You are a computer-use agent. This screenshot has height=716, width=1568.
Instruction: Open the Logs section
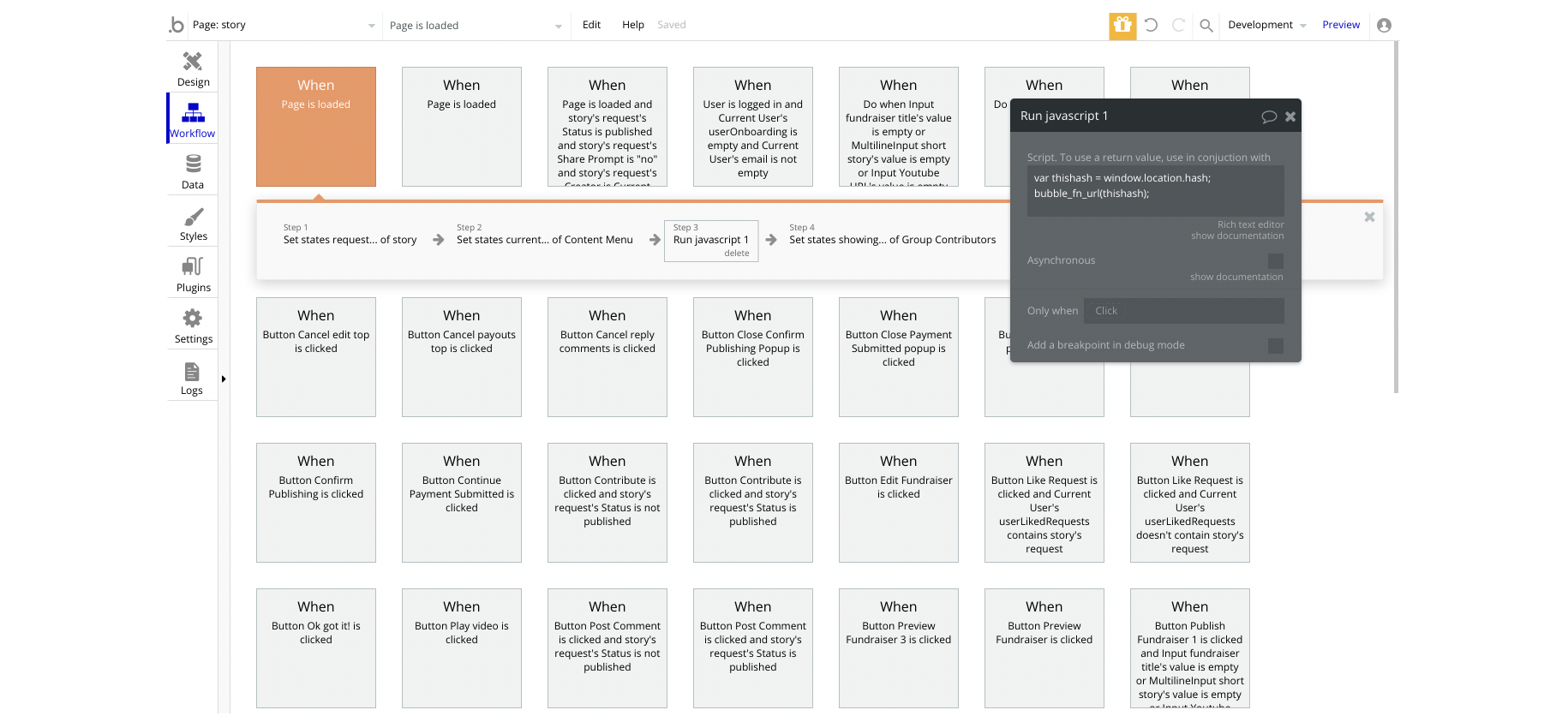coord(192,378)
